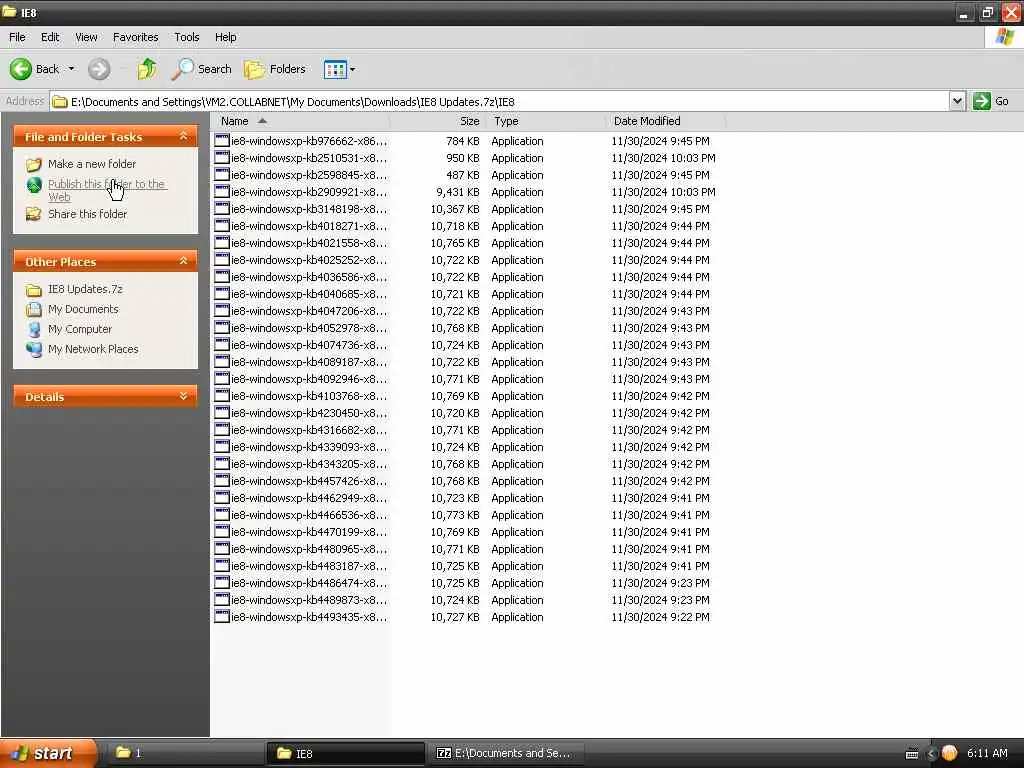Select the file name ie8-windowsxp-kb4457426-x8…
This screenshot has width=1024, height=768.
(309, 481)
